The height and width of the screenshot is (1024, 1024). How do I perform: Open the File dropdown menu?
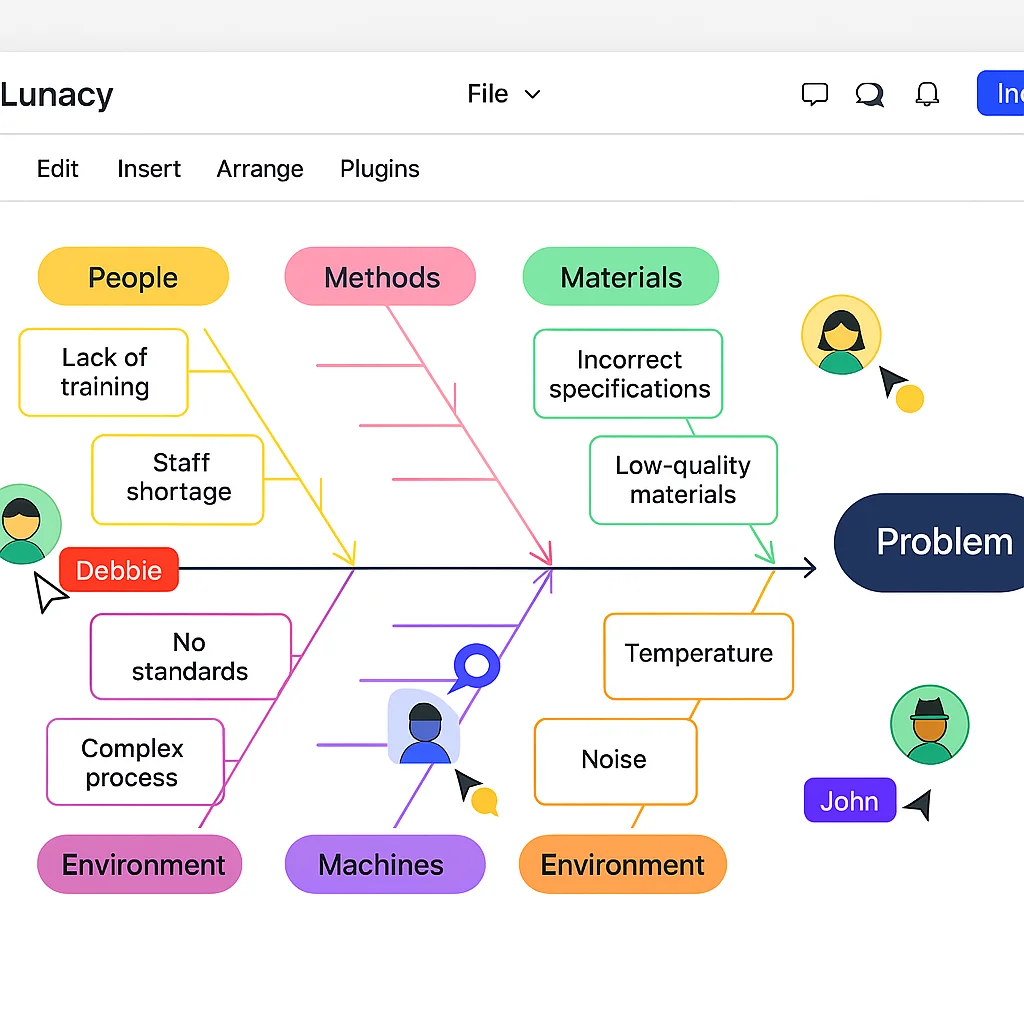point(504,93)
